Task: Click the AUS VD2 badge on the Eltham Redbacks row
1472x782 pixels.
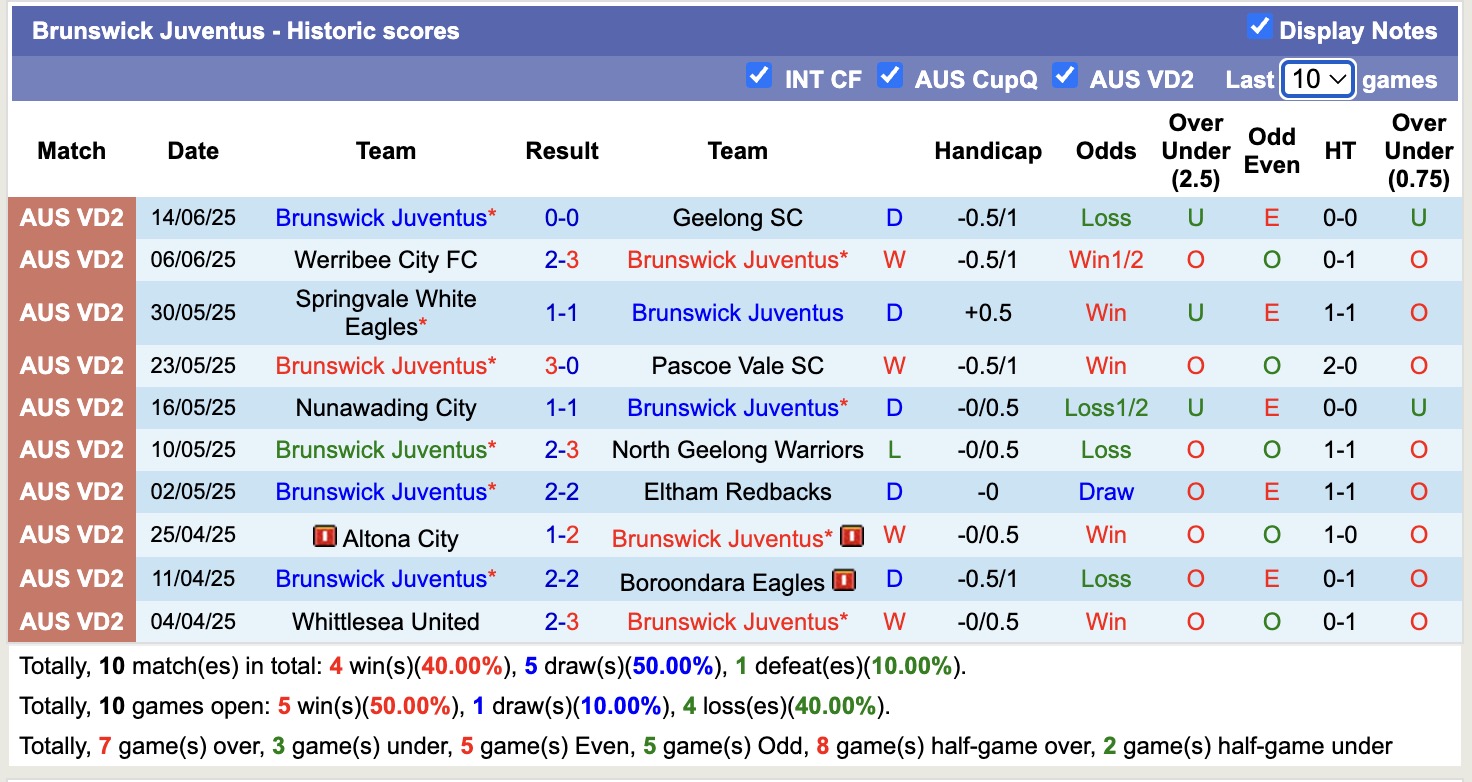Action: pyautogui.click(x=70, y=491)
